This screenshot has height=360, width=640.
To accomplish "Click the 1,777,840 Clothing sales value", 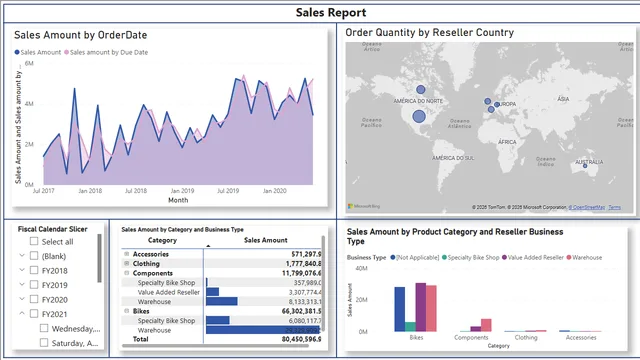I will tap(303, 263).
